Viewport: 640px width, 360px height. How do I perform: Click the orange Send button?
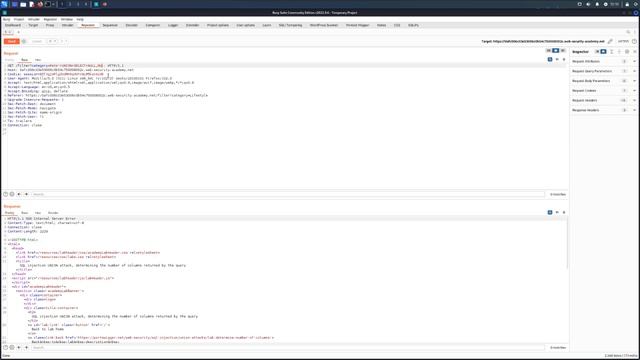11,41
